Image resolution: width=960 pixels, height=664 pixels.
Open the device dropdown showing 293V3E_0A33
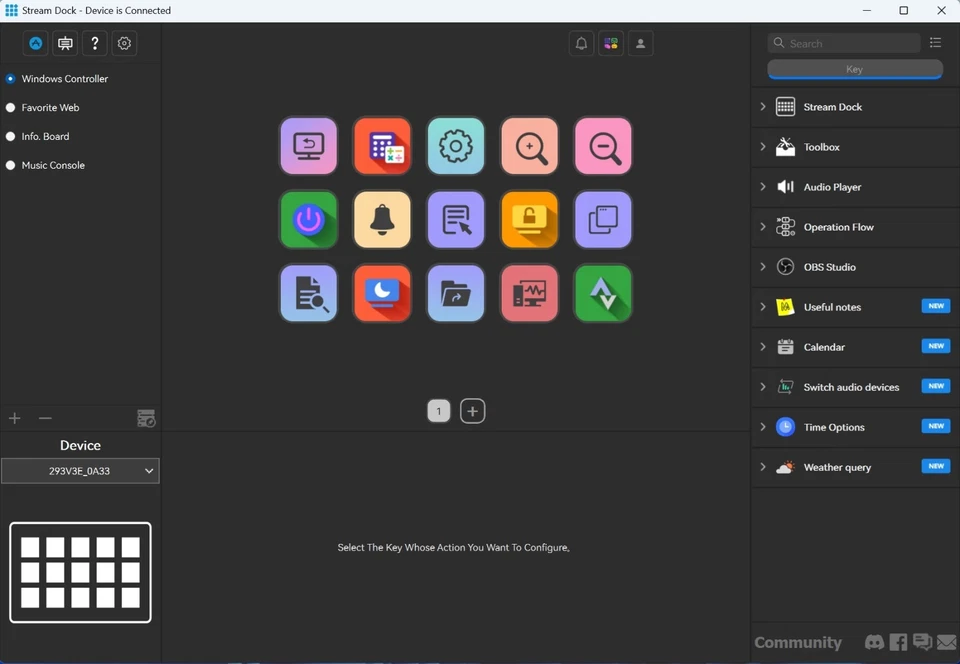point(80,470)
